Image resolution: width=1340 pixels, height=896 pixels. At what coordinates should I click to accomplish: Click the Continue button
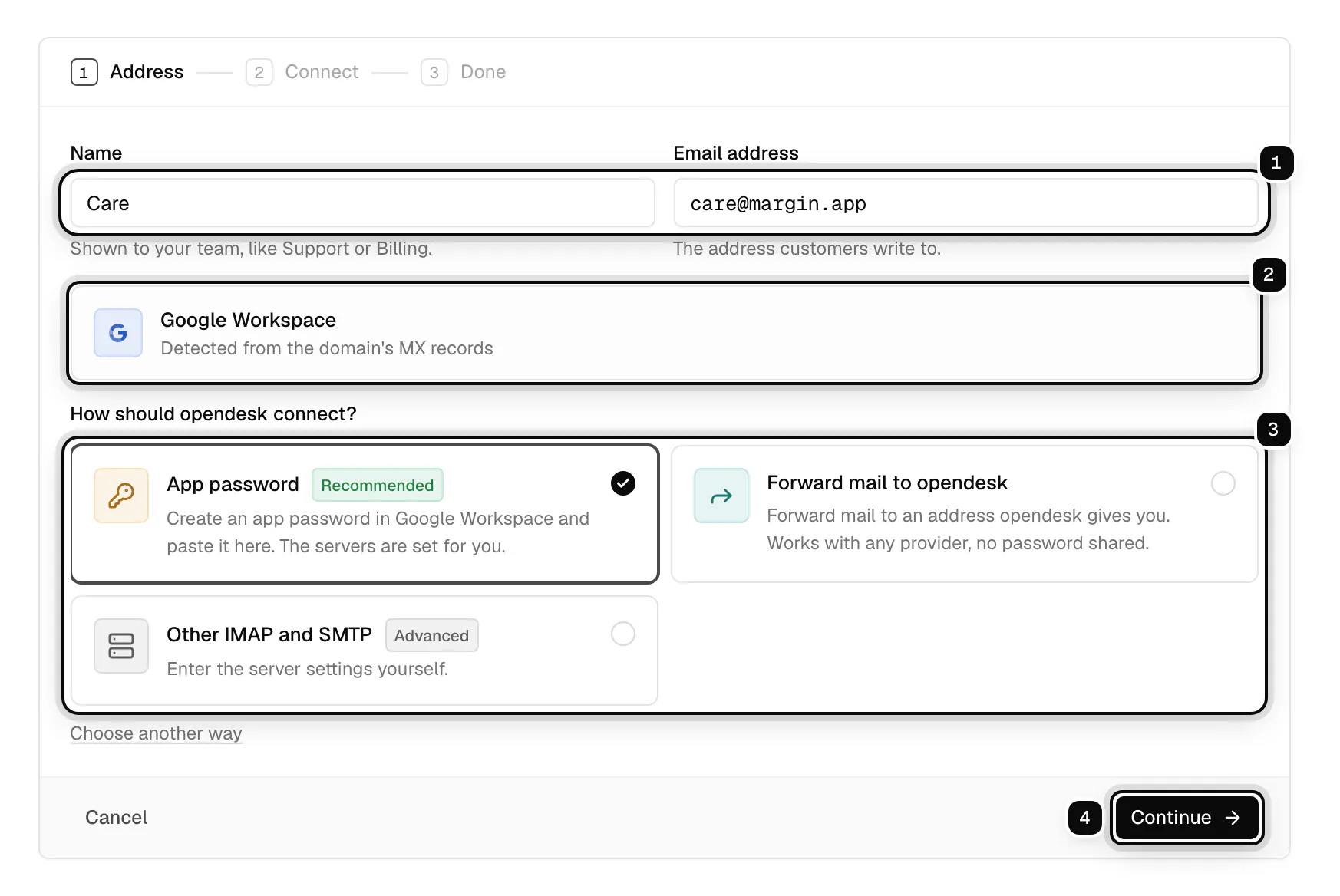(1187, 818)
